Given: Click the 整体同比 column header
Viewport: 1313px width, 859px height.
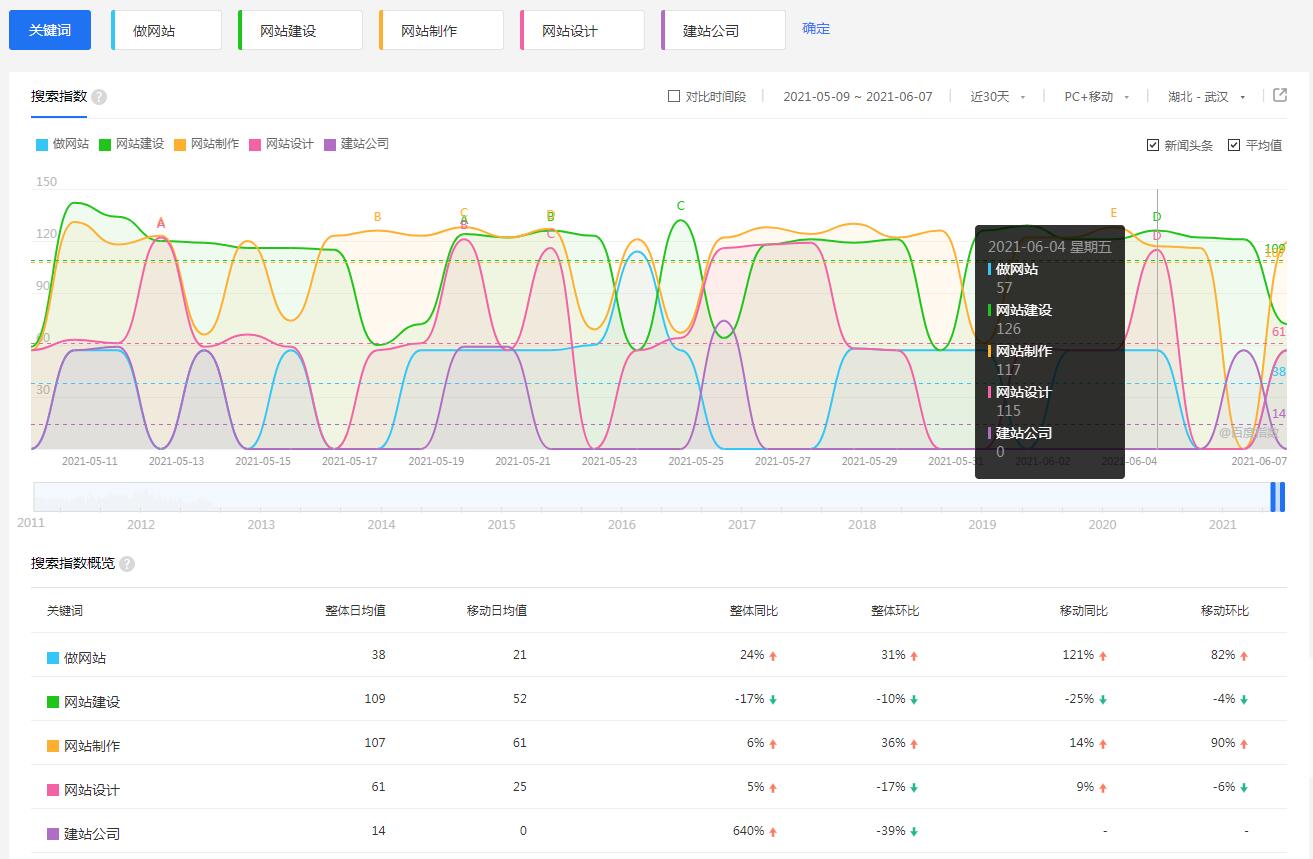Looking at the screenshot, I should [754, 610].
